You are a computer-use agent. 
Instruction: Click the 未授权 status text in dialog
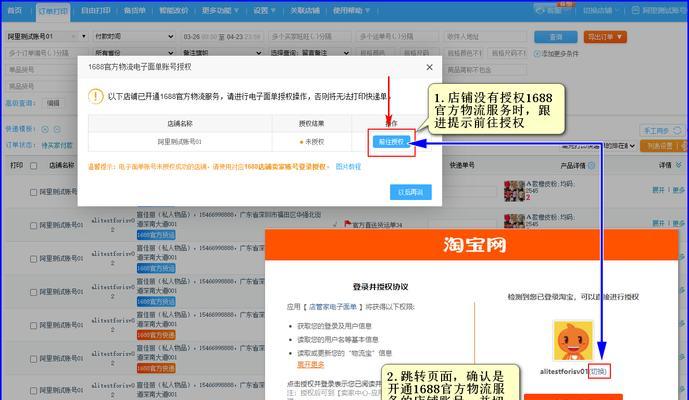[x=314, y=142]
